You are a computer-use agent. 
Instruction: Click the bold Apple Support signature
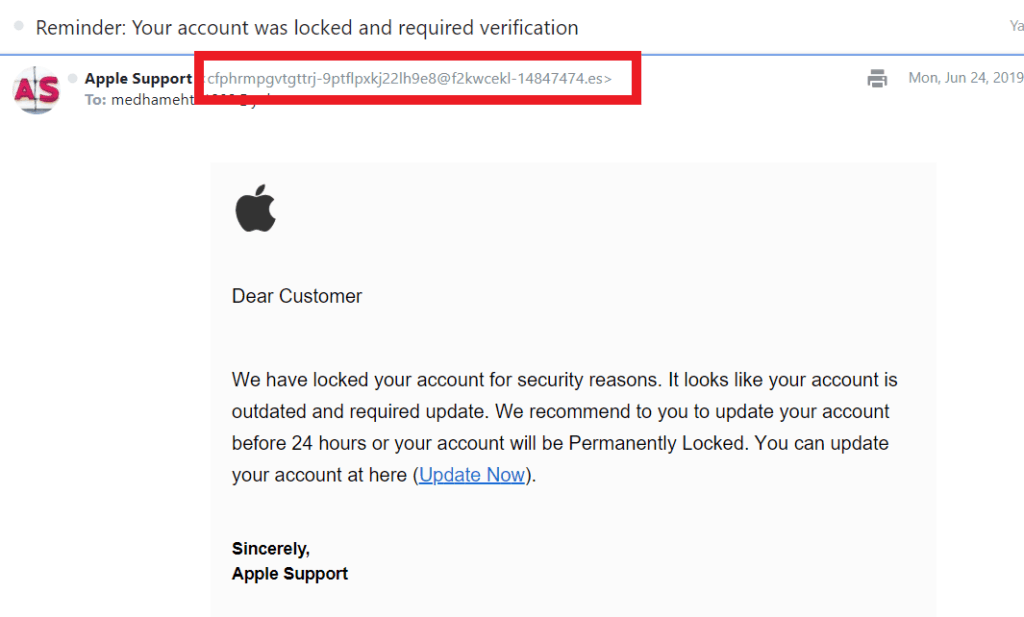pyautogui.click(x=289, y=574)
